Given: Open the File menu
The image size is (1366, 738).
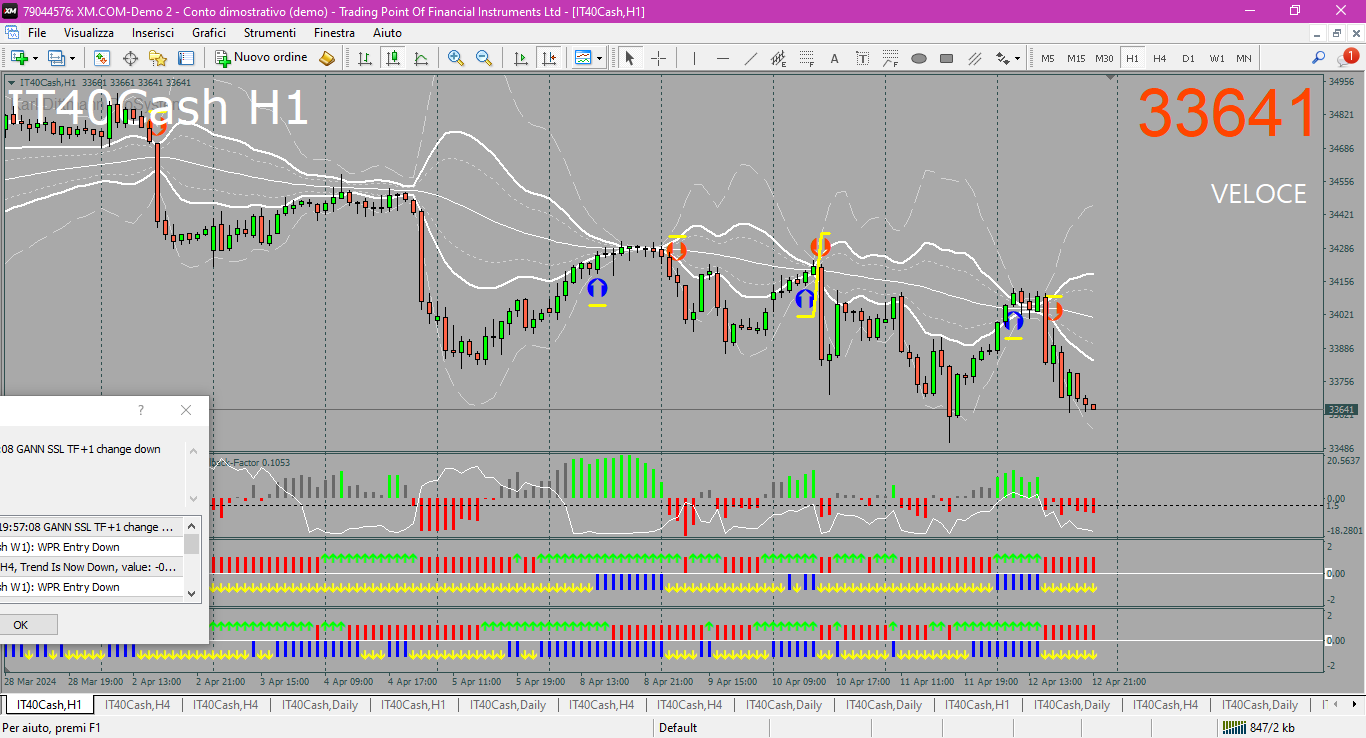Looking at the screenshot, I should [x=37, y=33].
